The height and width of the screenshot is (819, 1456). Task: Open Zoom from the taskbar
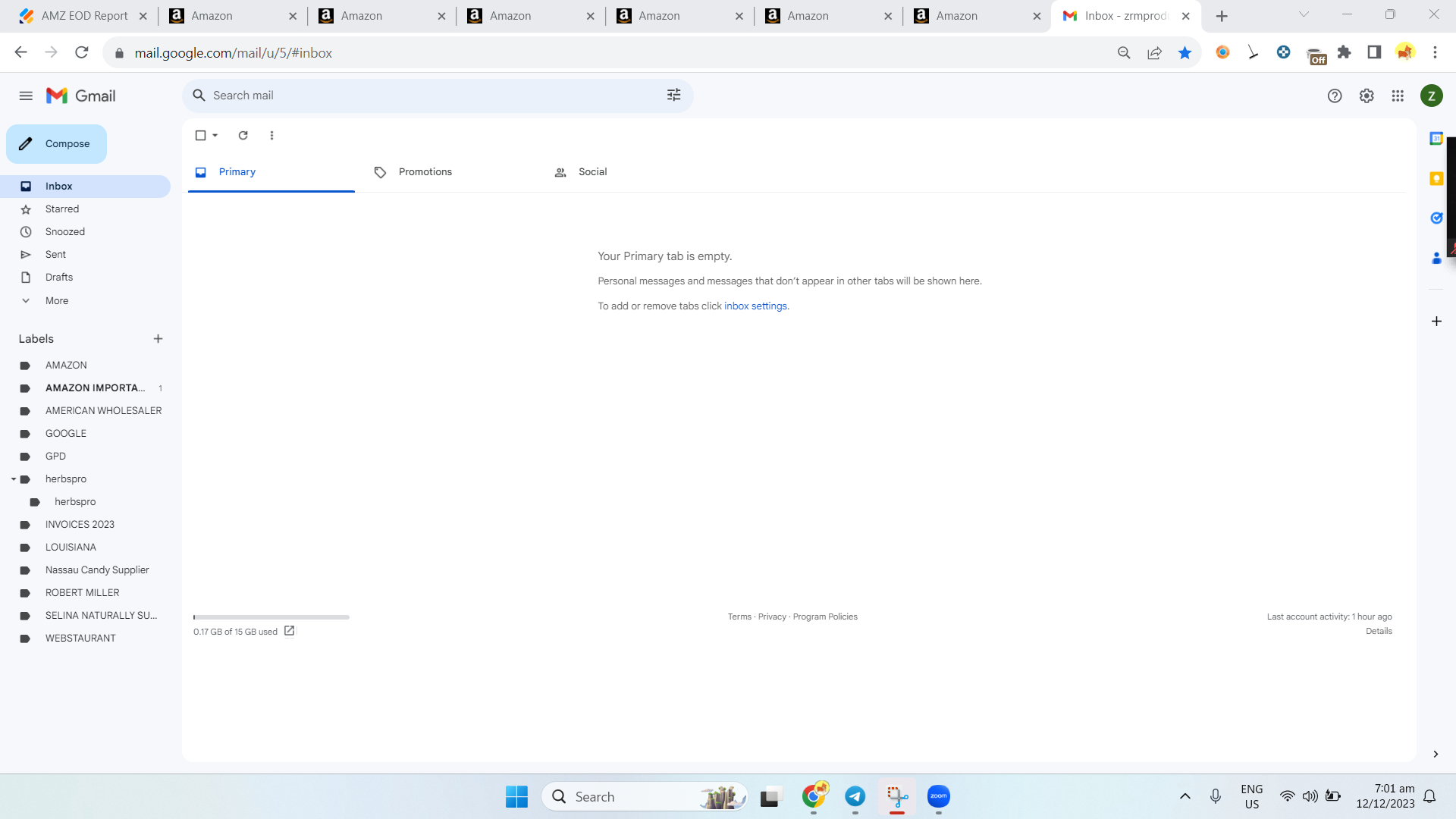point(939,796)
